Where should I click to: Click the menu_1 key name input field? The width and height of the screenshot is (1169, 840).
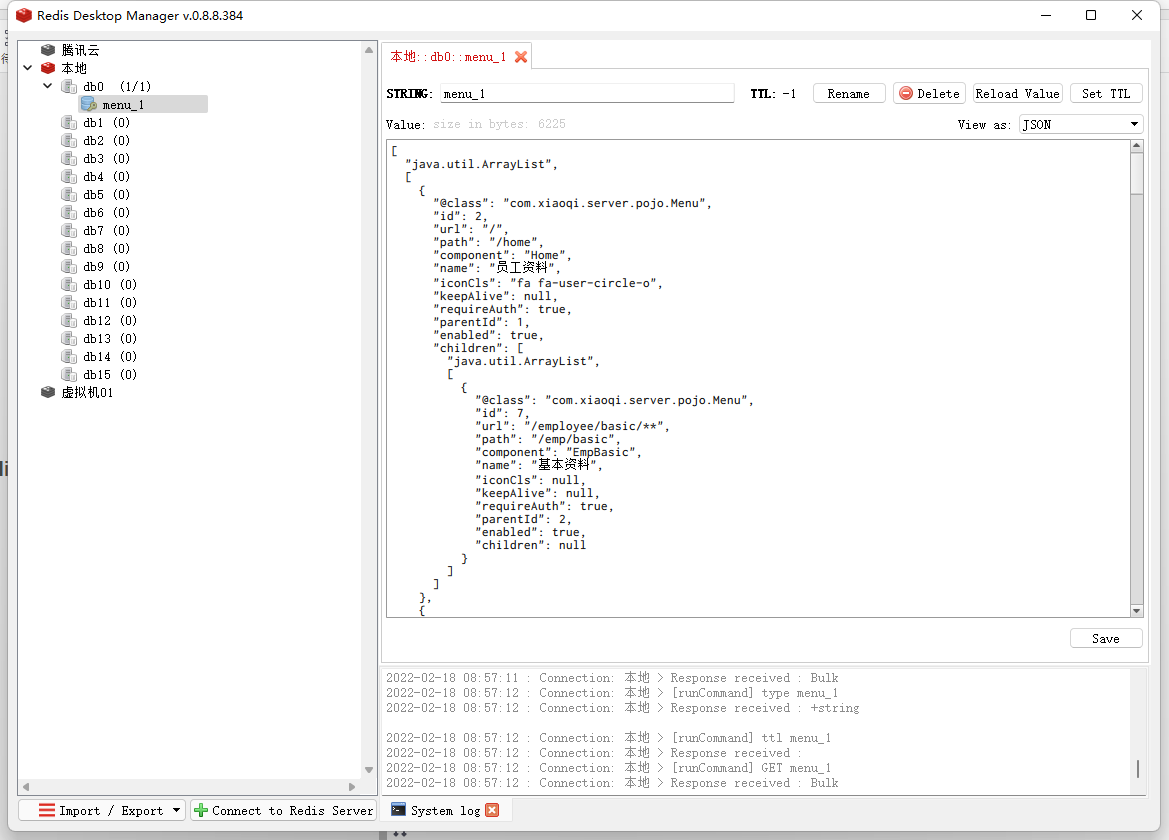(x=587, y=93)
